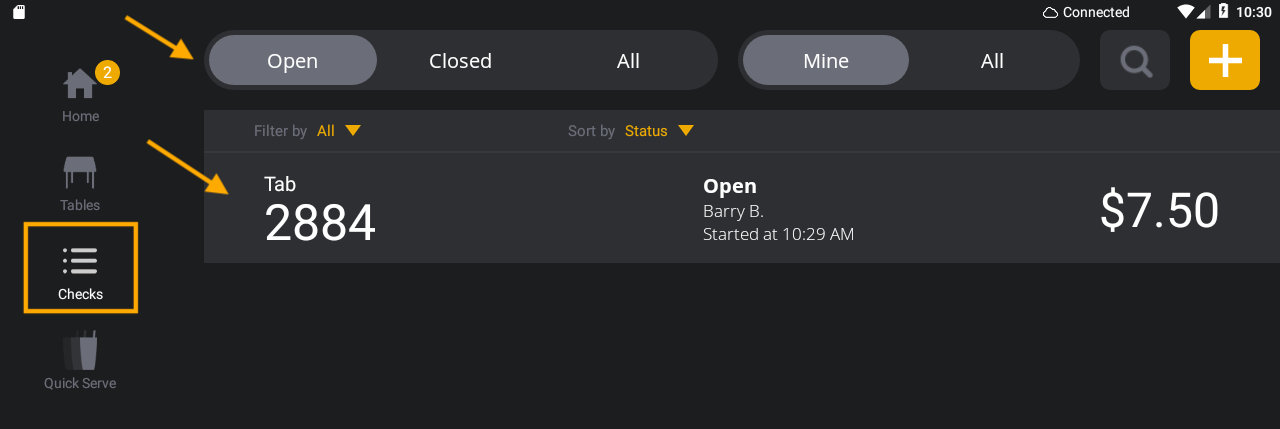The width and height of the screenshot is (1280, 429).
Task: Tap the Wi-Fi signal status icon
Action: pyautogui.click(x=1186, y=12)
